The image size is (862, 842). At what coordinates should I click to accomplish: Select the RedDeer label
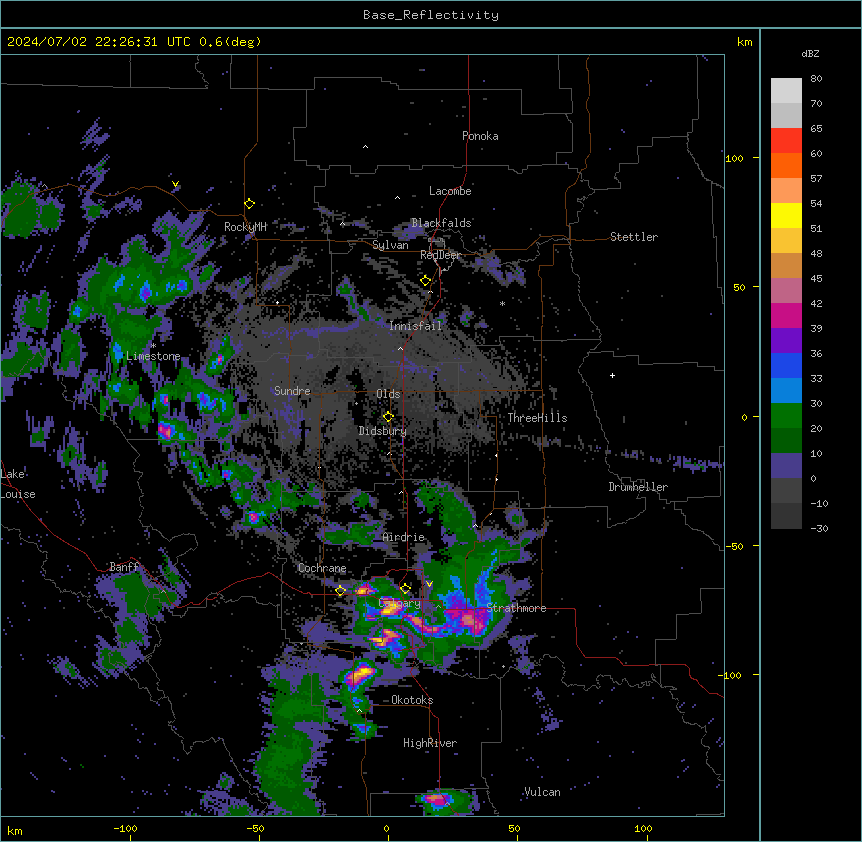pos(440,255)
